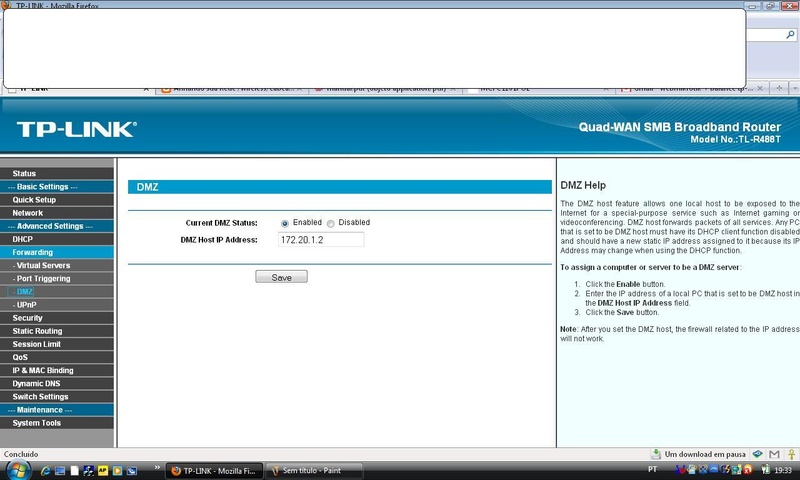The height and width of the screenshot is (480, 800).
Task: Click the Gmail M status bar icon
Action: (774, 454)
